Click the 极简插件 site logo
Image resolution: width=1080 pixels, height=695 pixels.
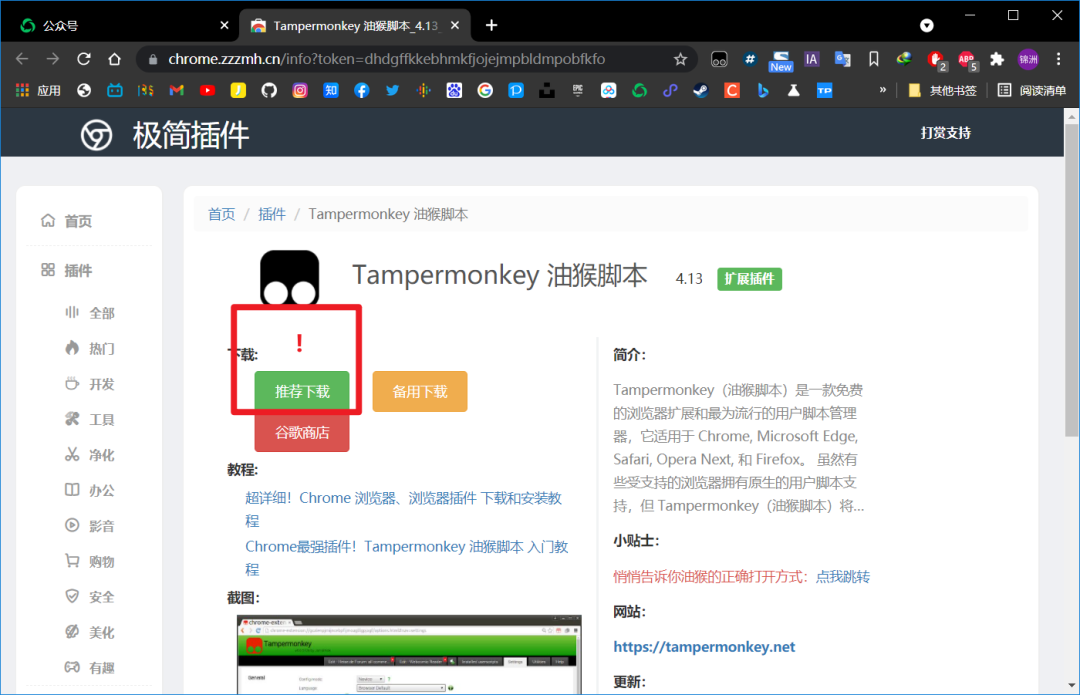click(x=165, y=135)
